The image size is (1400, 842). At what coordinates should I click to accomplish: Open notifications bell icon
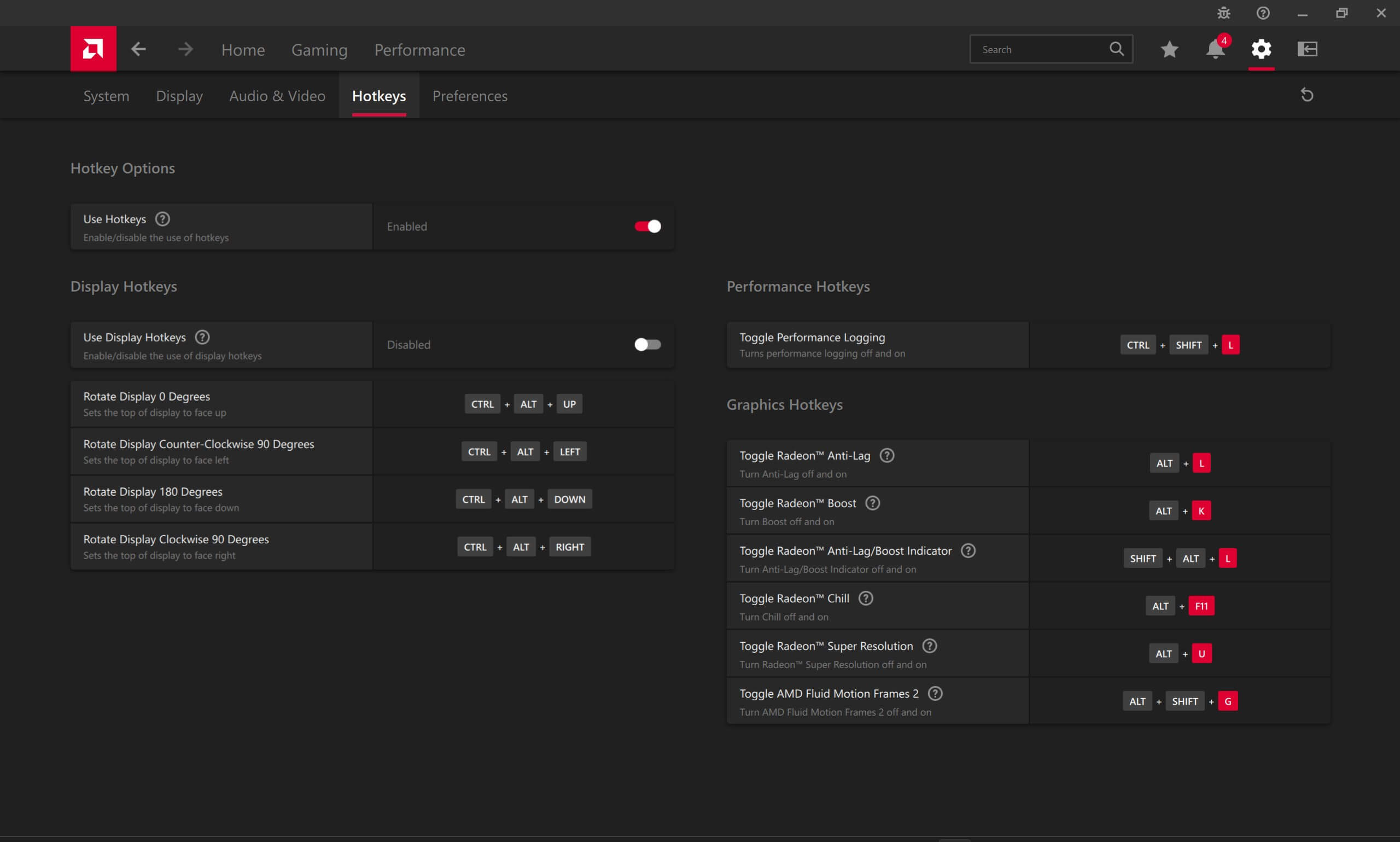tap(1215, 49)
